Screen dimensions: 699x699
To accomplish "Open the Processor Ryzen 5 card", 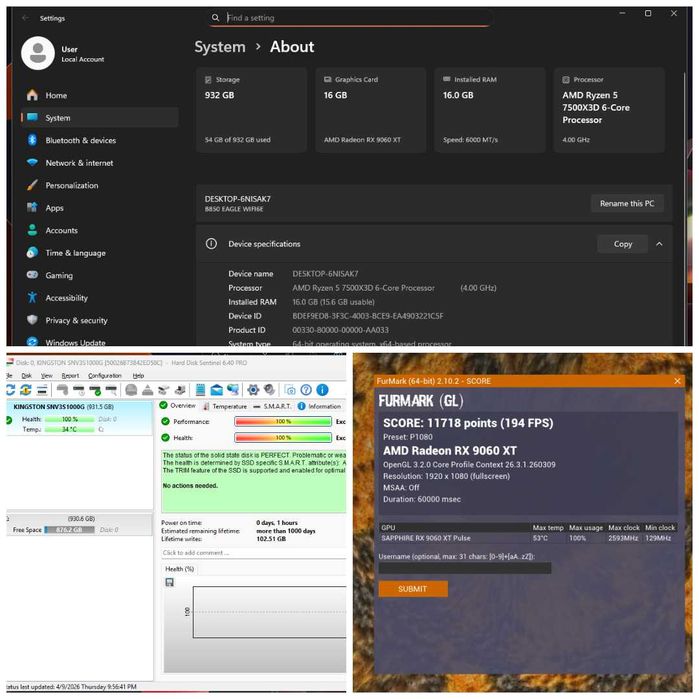I will coord(609,110).
